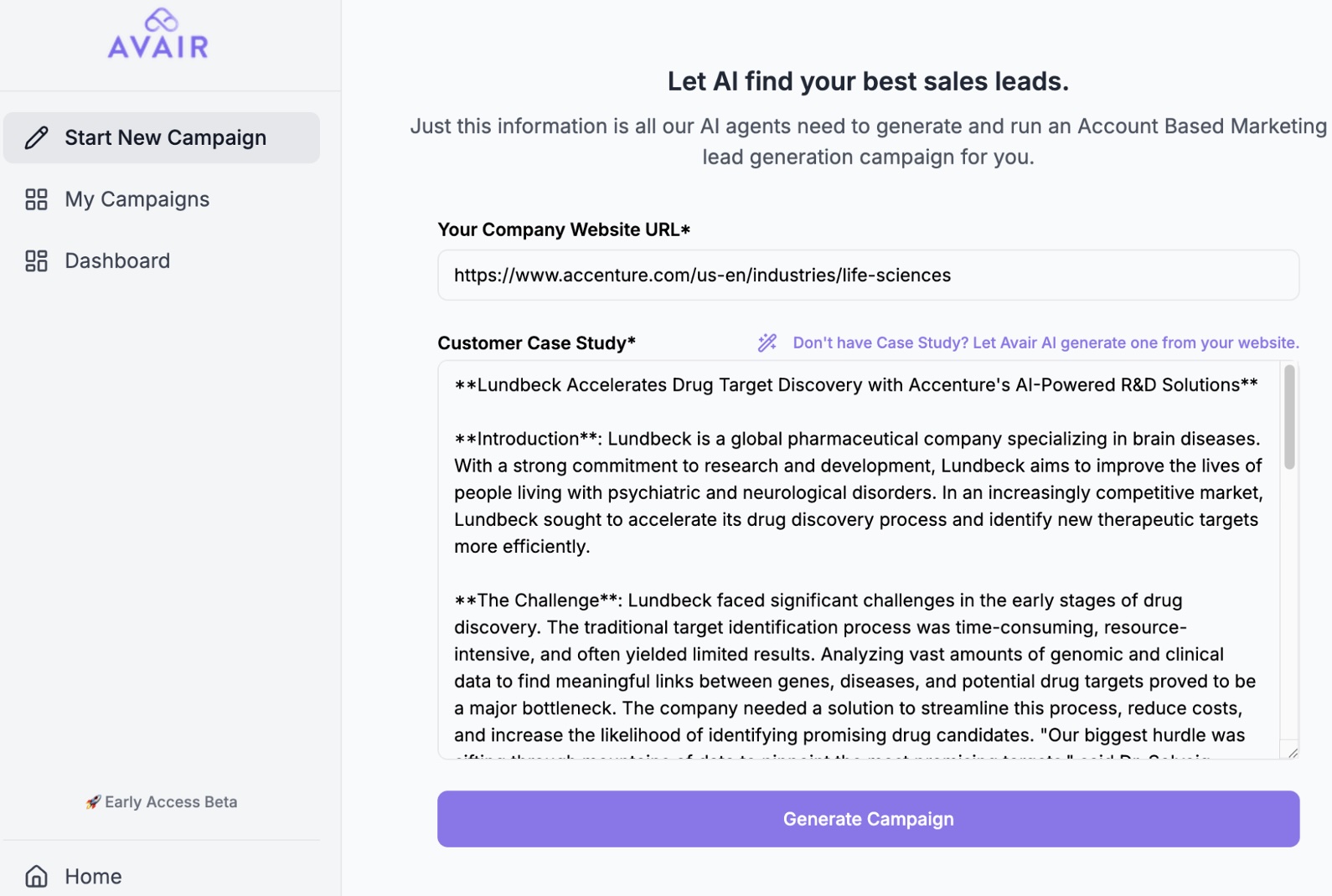Open the My Campaigns menu label
1332x896 pixels.
pos(137,199)
